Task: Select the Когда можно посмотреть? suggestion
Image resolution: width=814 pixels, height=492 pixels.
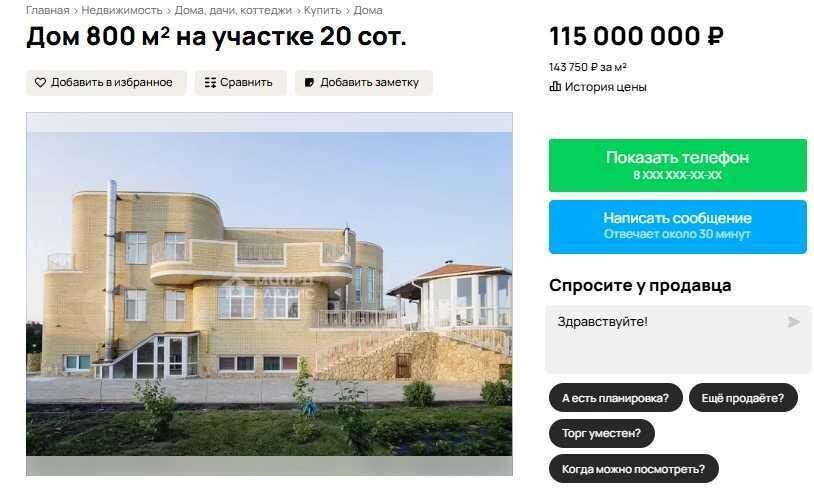Action: (634, 469)
